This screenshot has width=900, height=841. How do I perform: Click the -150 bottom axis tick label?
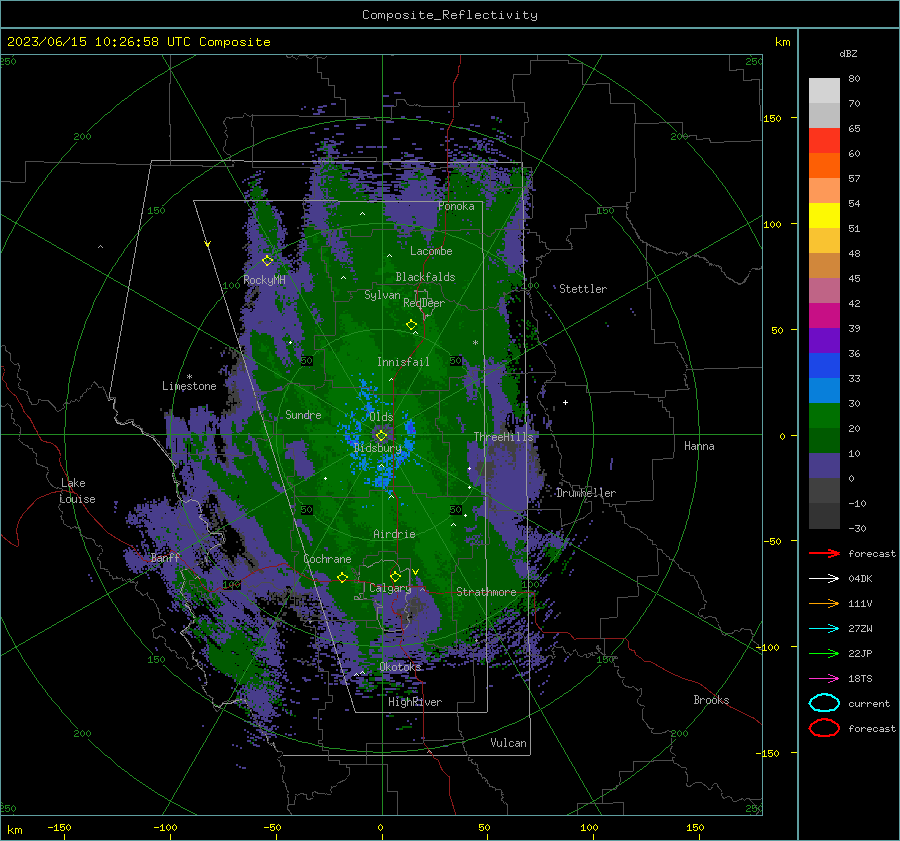click(x=59, y=827)
